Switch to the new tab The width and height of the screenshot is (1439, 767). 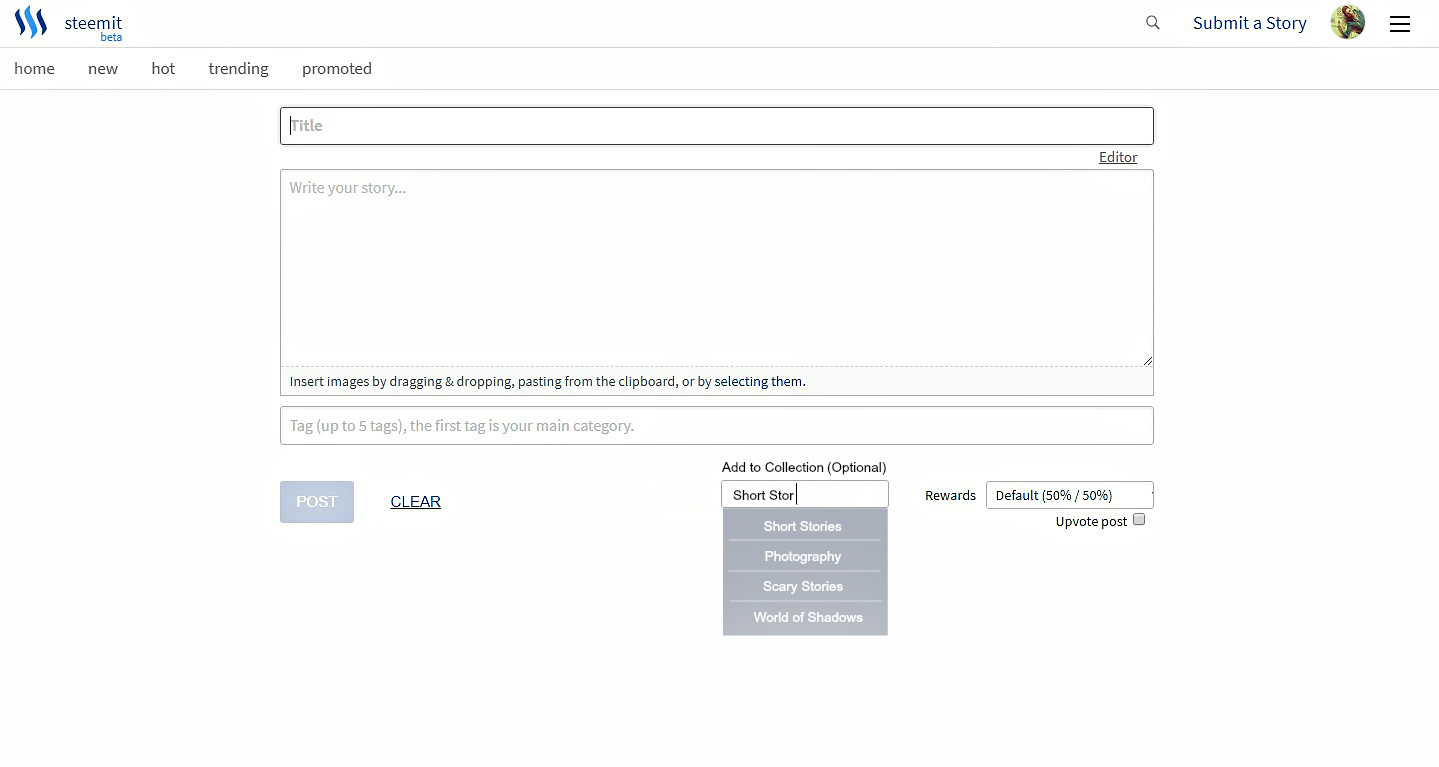[x=103, y=68]
